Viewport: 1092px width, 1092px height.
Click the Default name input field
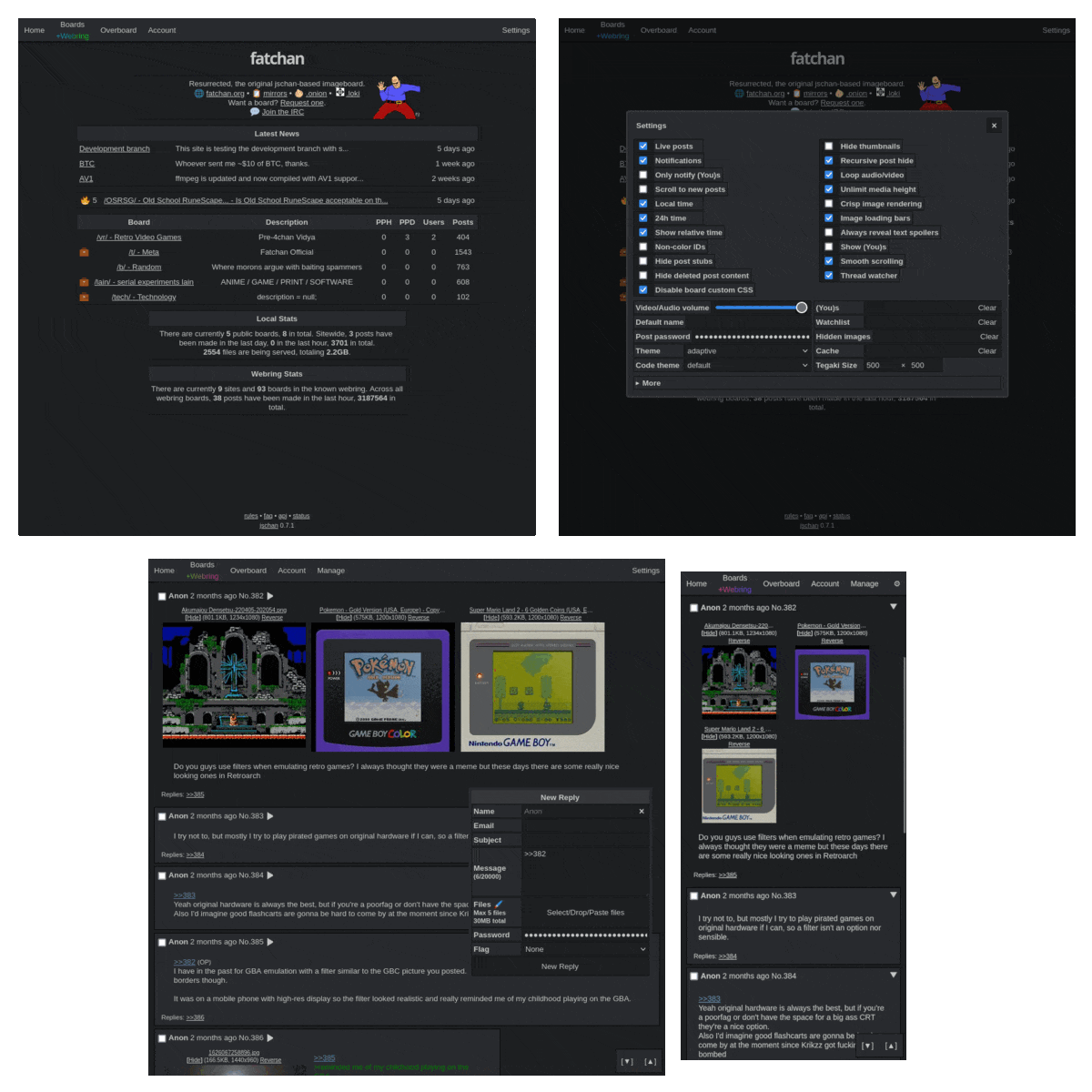(748, 322)
